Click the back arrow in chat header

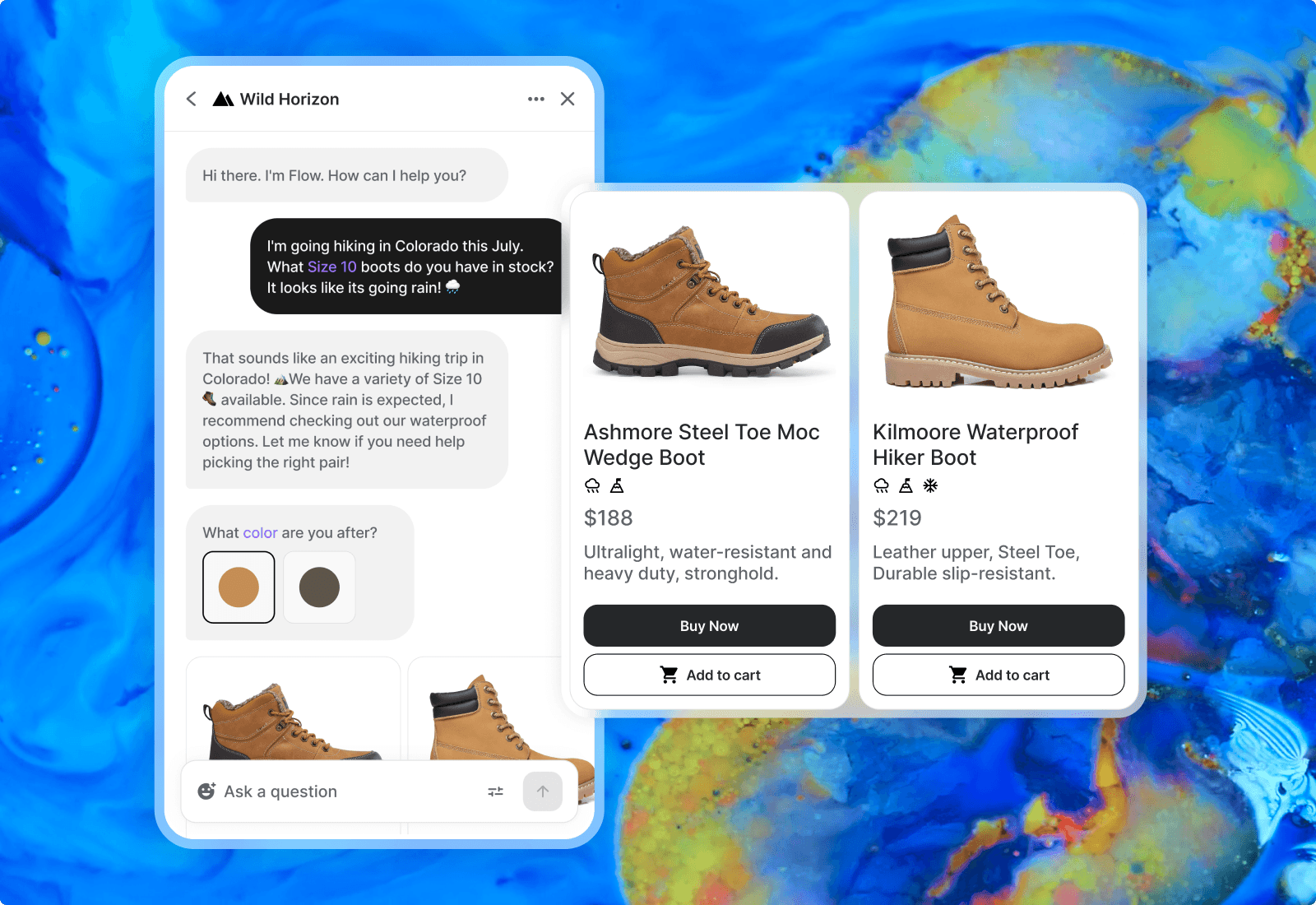tap(192, 99)
